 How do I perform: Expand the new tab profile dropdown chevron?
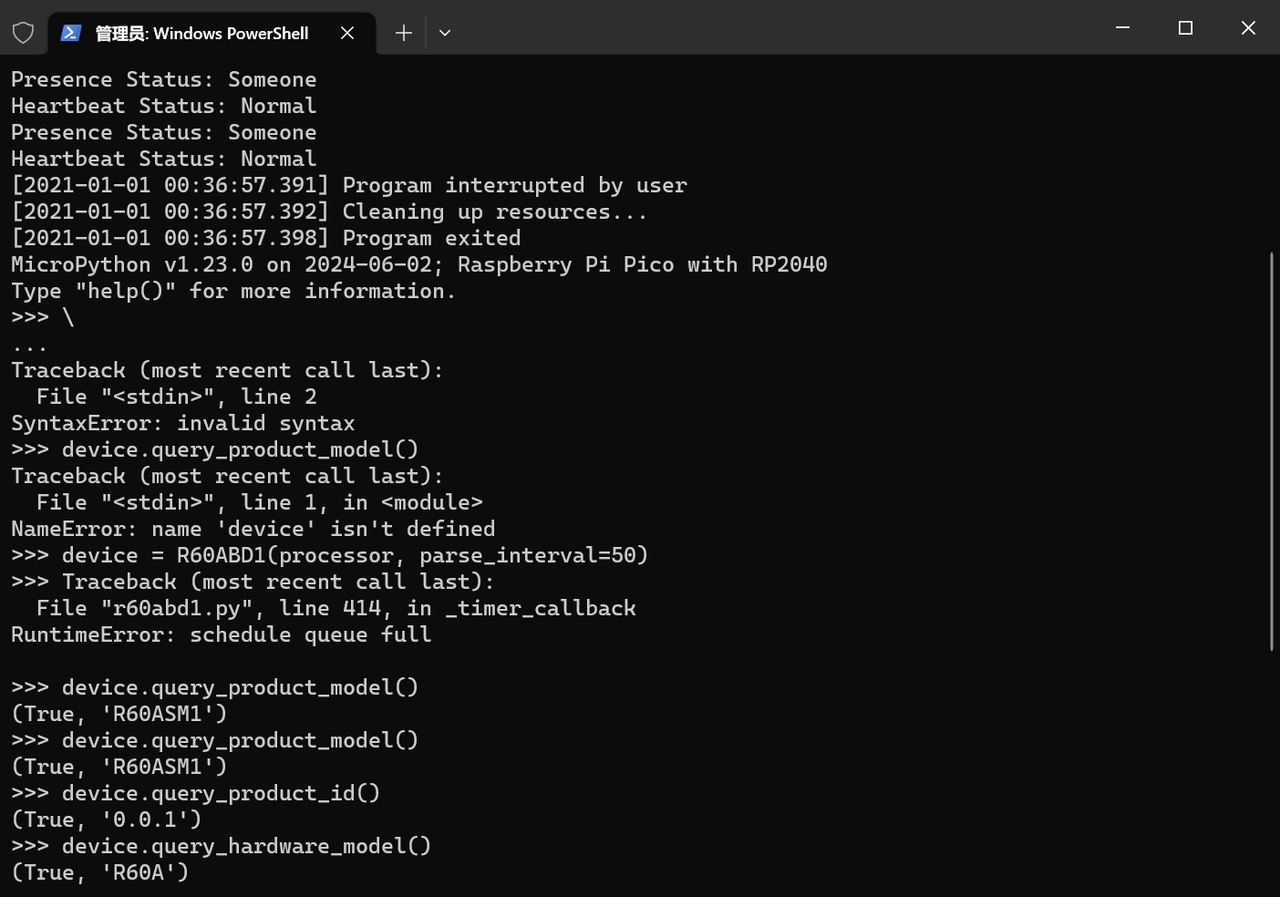click(445, 33)
